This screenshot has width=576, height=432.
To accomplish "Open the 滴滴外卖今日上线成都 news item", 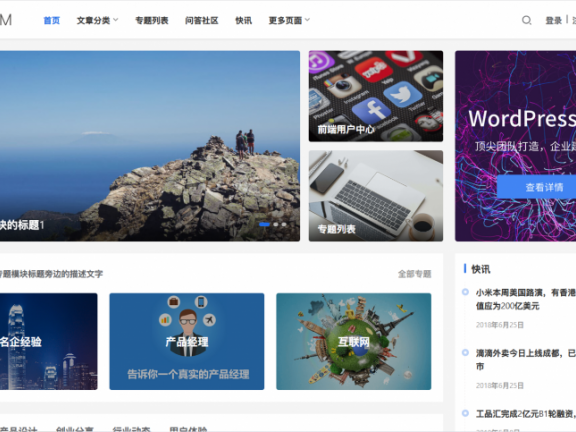I will click(x=526, y=360).
